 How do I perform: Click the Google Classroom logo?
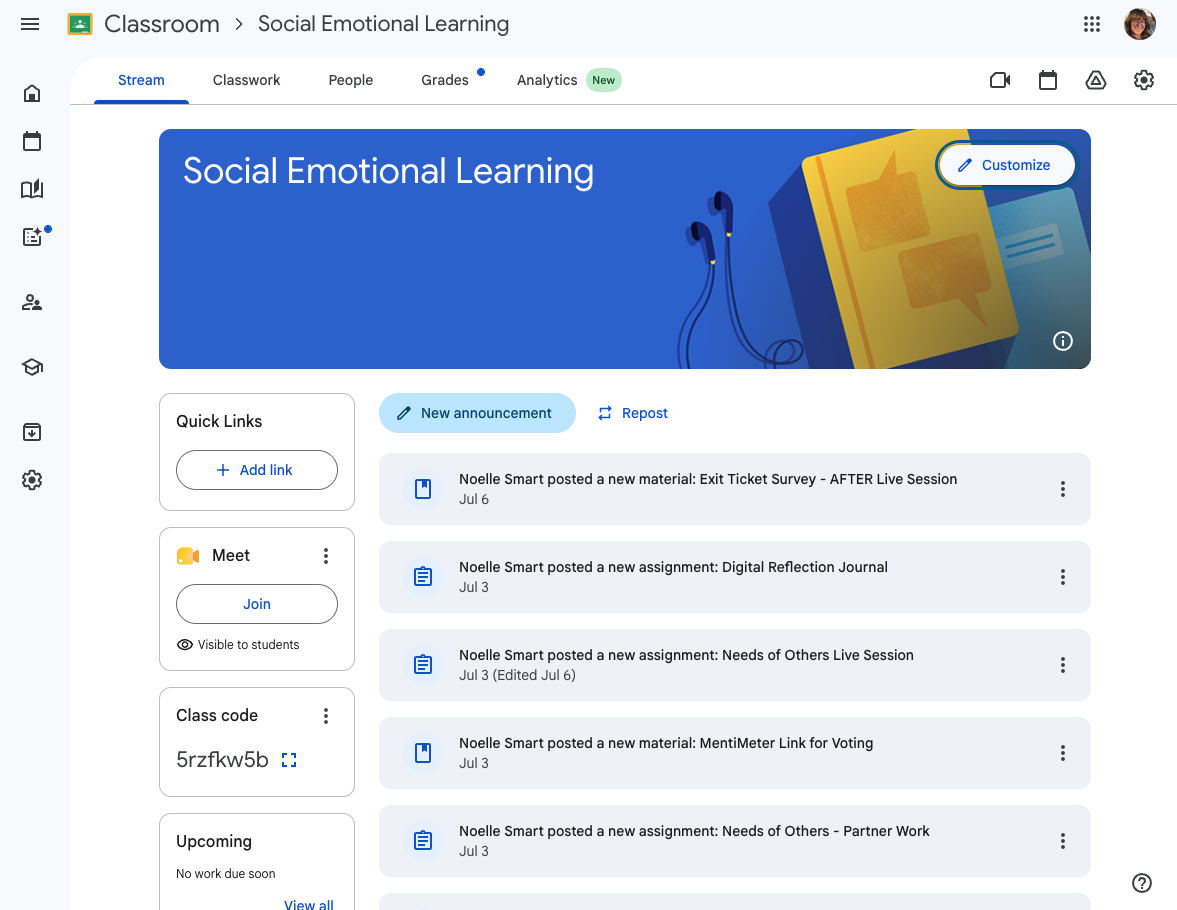(x=80, y=24)
